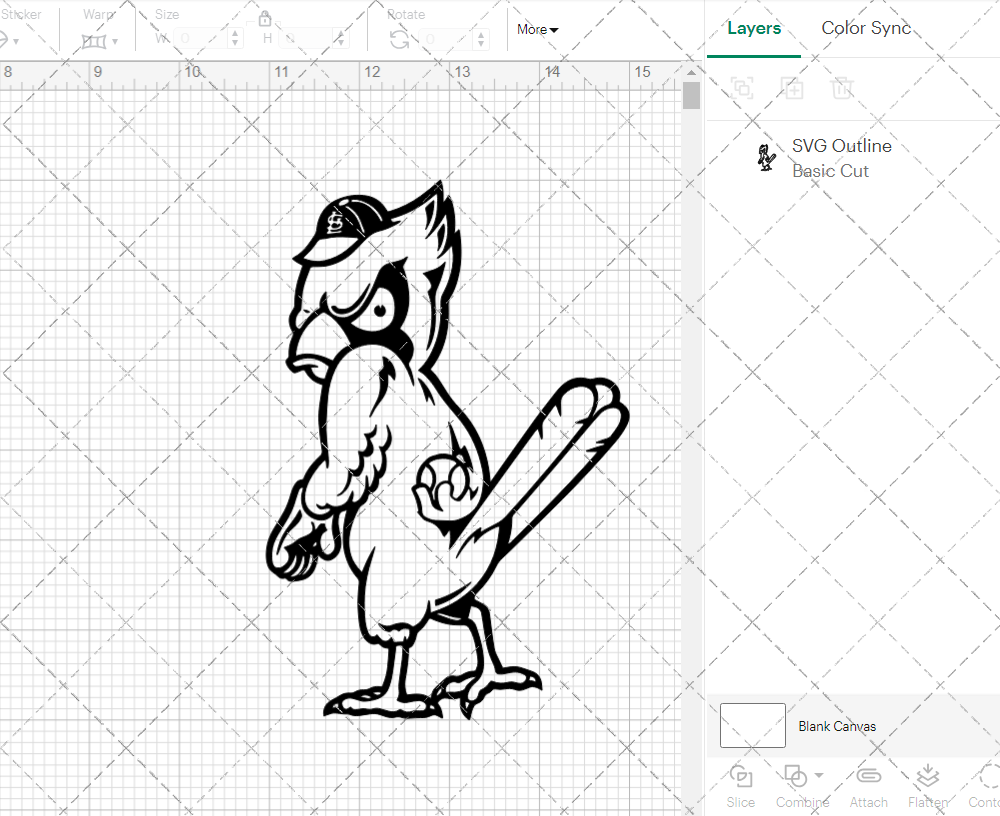Click the Duplicate layer icon
The image size is (1000, 816).
793,88
